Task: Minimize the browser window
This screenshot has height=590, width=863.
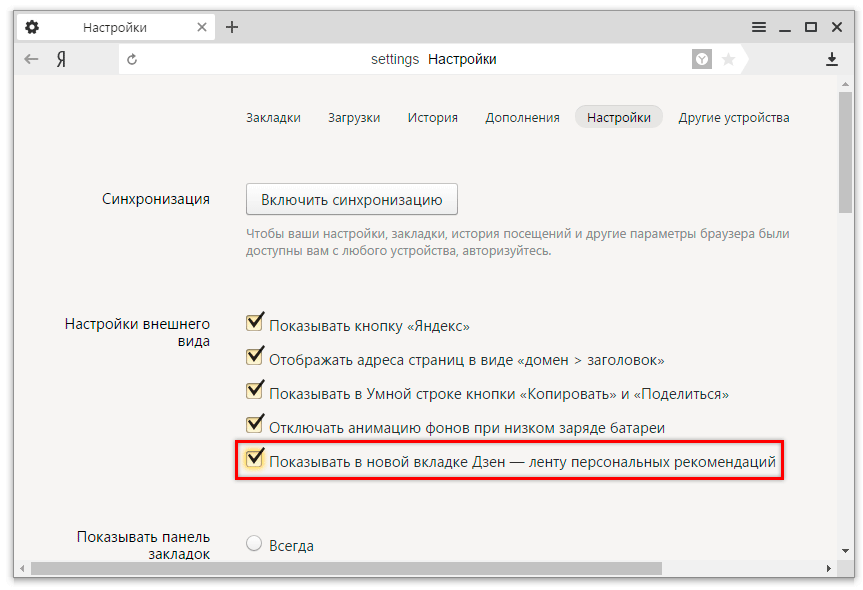Action: 785,28
